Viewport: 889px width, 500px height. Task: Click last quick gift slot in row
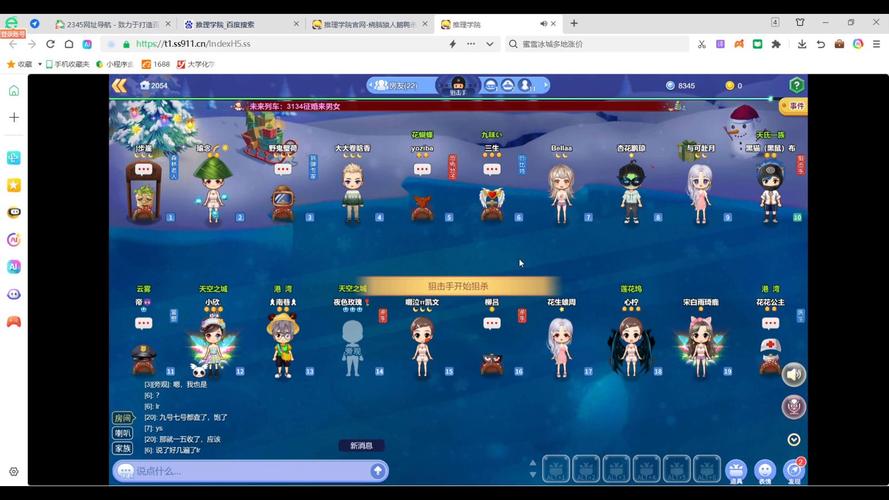[706, 469]
